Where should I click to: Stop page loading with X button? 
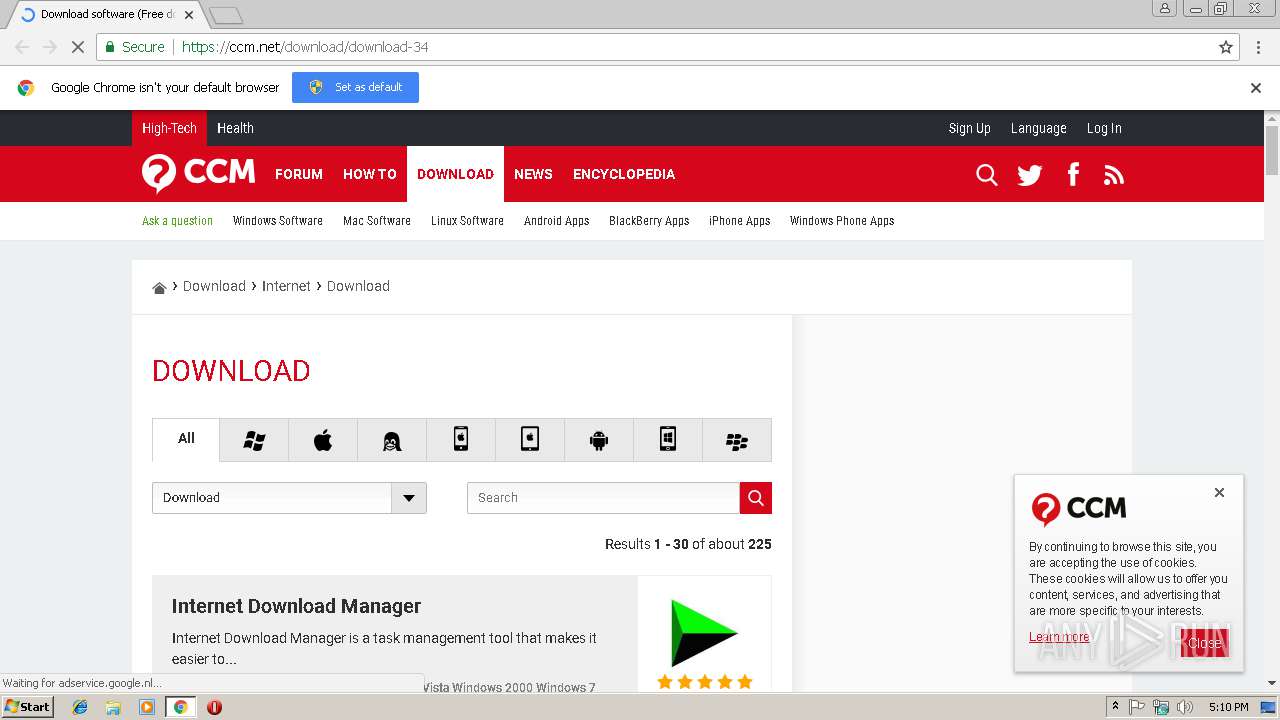pos(77,47)
